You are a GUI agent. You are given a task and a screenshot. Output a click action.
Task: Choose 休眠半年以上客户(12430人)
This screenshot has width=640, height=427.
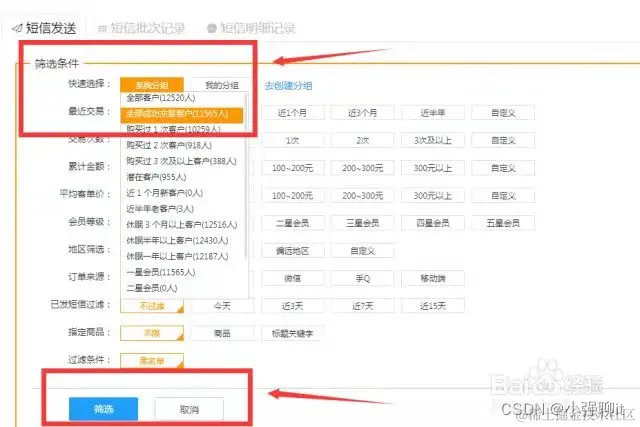point(177,240)
